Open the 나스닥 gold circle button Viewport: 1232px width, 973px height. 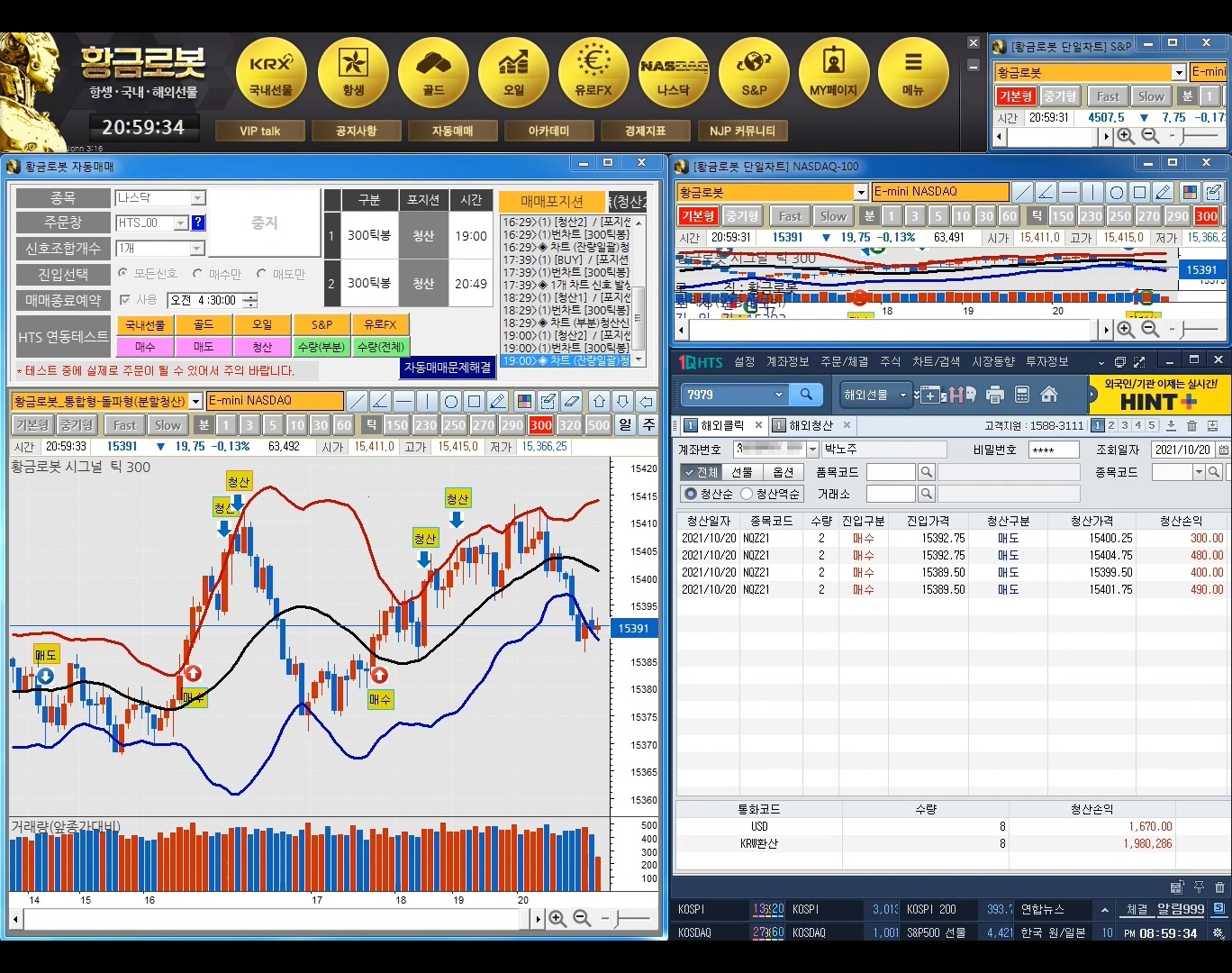(674, 74)
